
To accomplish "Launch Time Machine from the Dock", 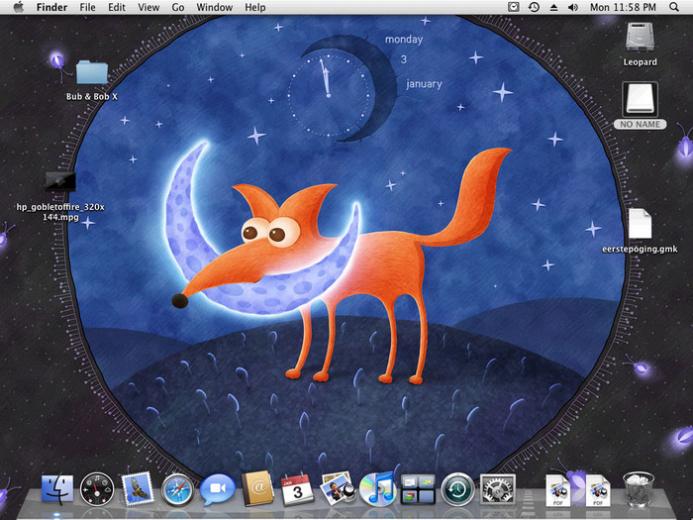I will click(457, 489).
